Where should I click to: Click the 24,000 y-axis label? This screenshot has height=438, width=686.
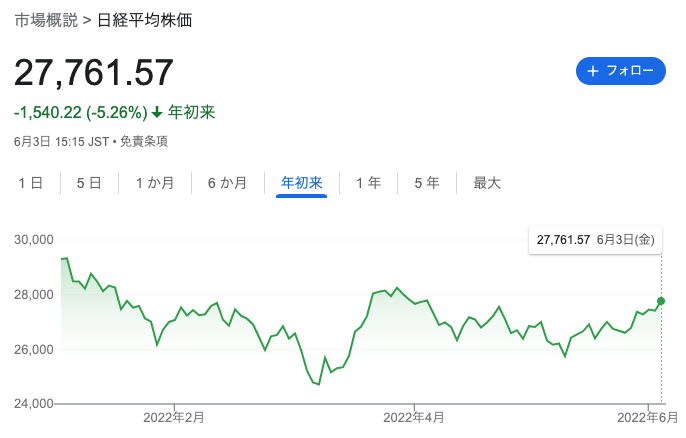point(34,403)
